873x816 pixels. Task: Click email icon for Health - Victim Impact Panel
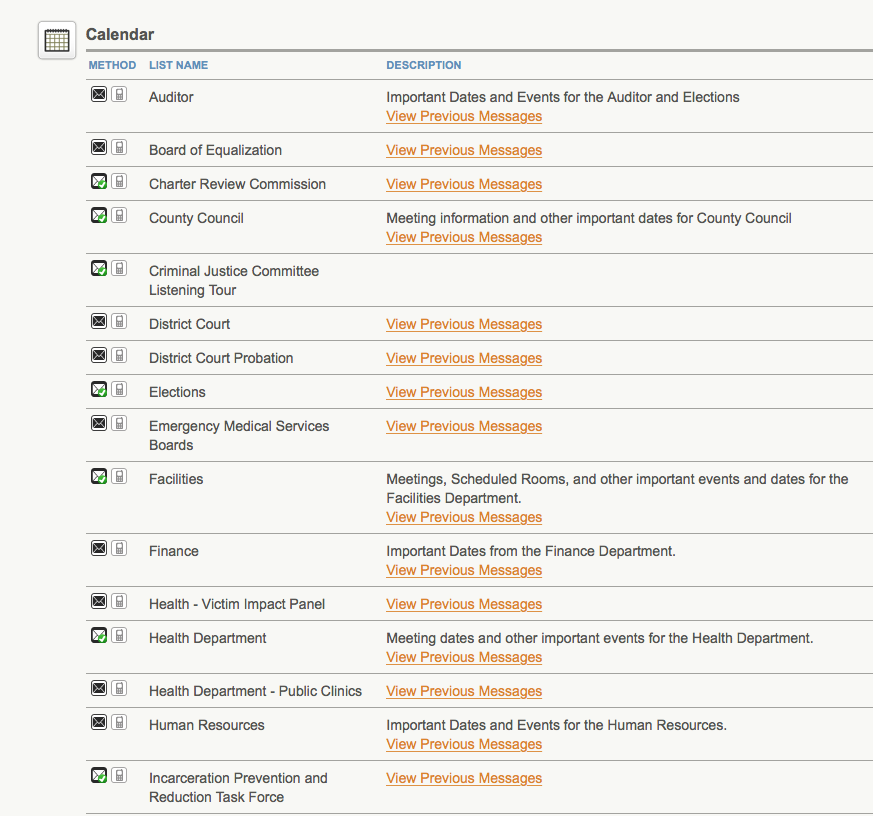pos(99,602)
